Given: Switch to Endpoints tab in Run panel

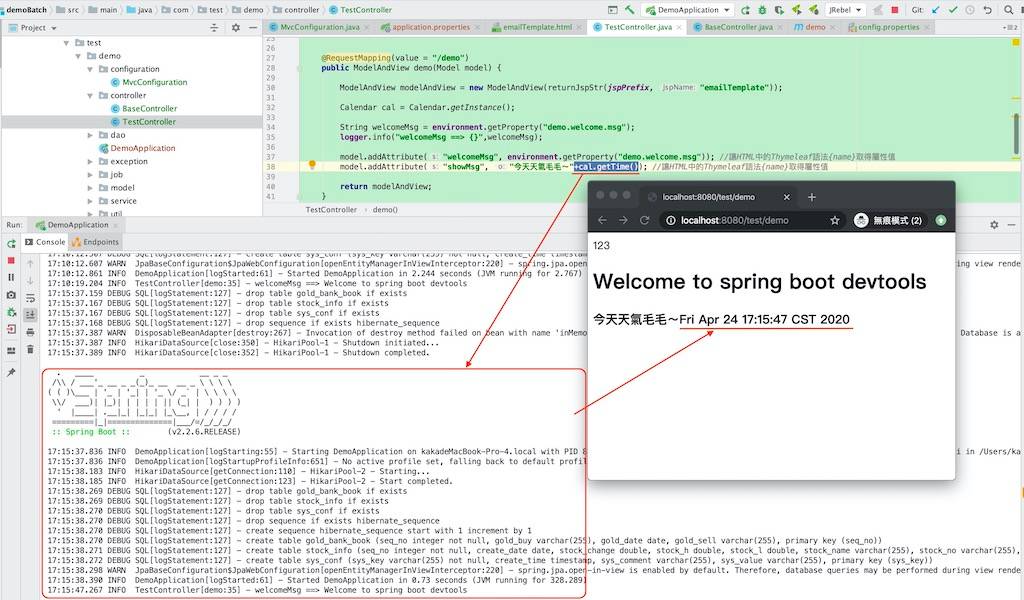Looking at the screenshot, I should pos(95,242).
